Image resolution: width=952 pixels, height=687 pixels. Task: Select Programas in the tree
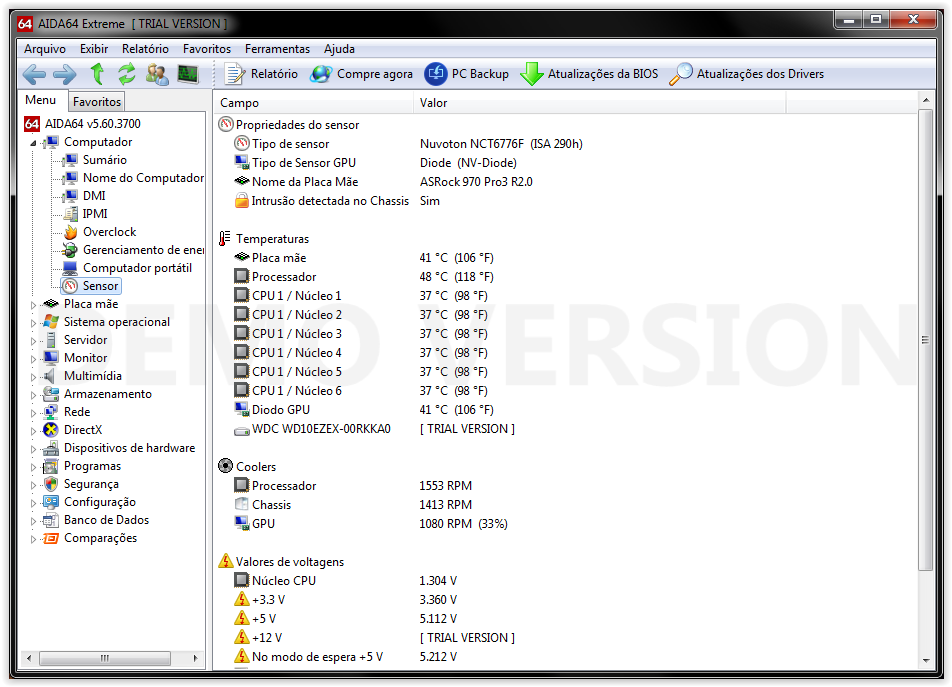[x=92, y=466]
